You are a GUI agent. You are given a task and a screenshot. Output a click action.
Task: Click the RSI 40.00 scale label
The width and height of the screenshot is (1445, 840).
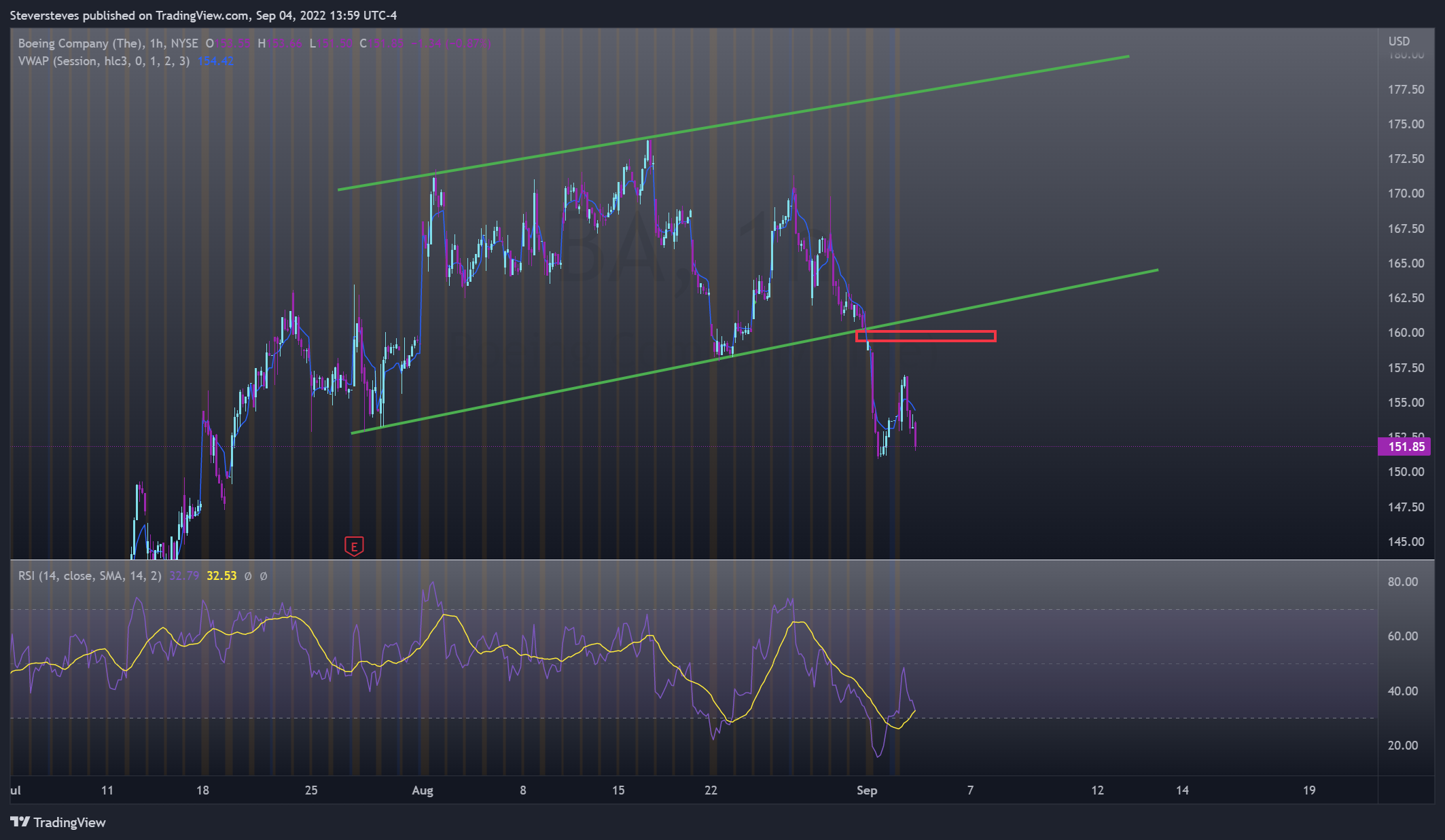pyautogui.click(x=1403, y=691)
